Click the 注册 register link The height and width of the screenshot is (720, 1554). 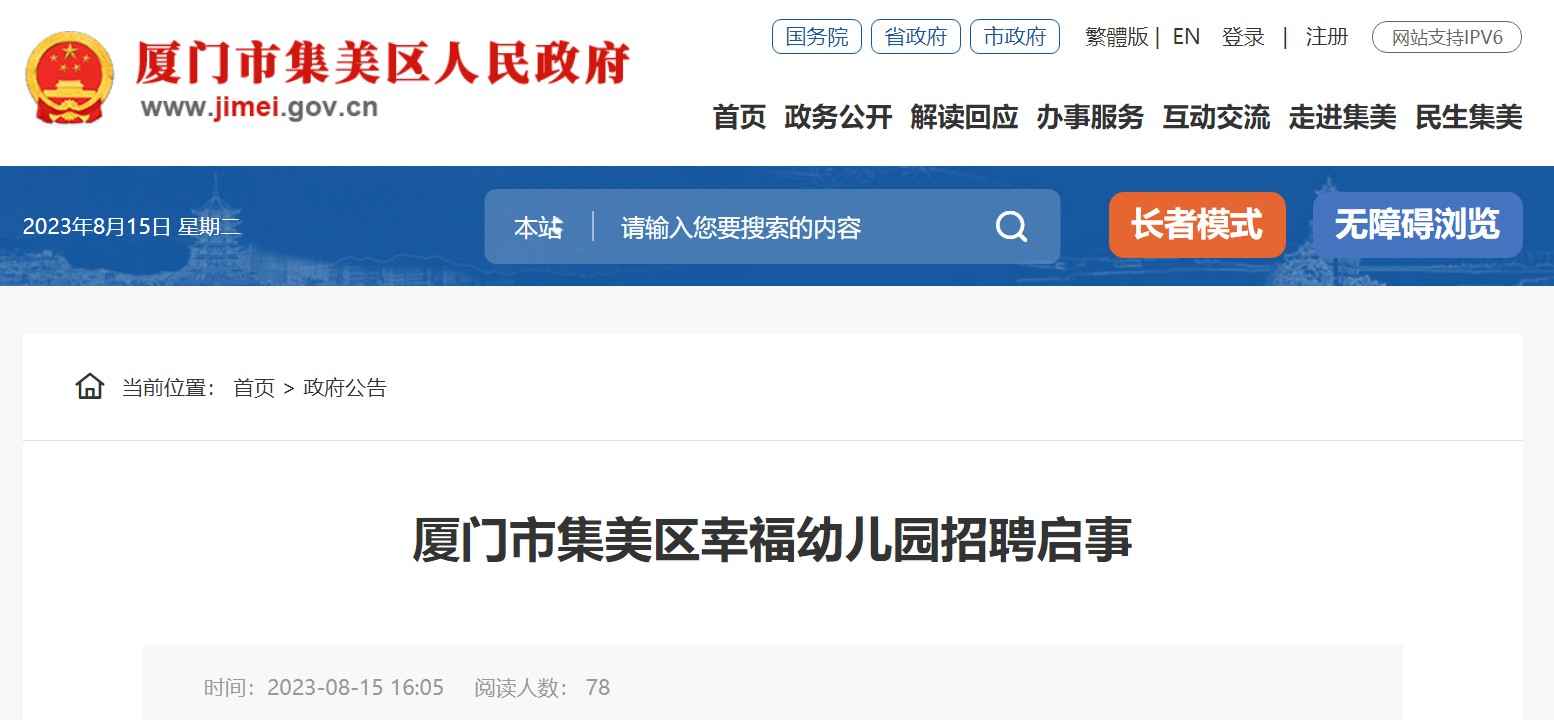coord(1327,38)
